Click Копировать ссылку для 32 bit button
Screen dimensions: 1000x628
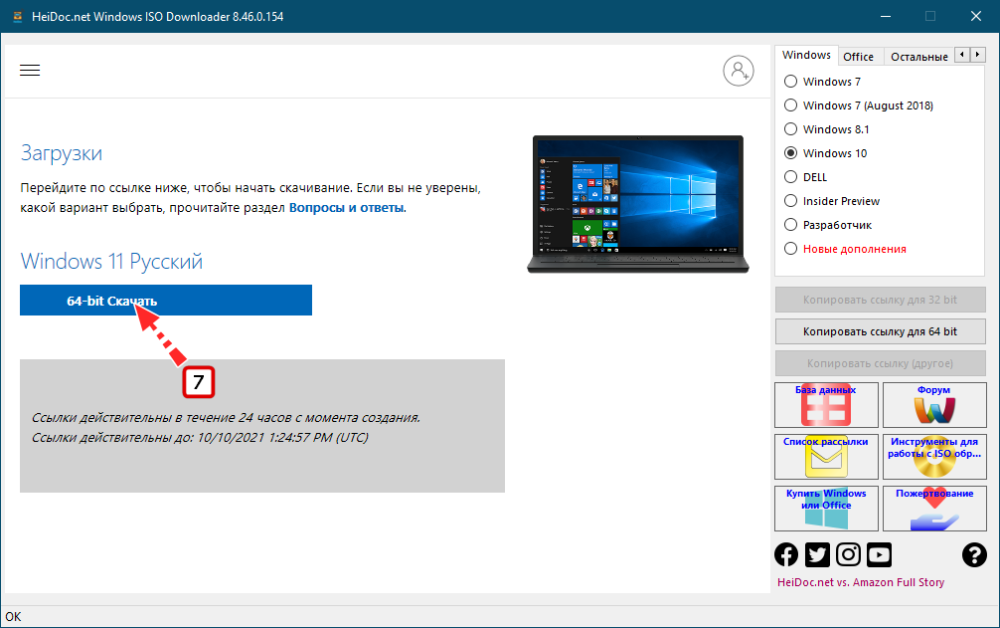(880, 300)
